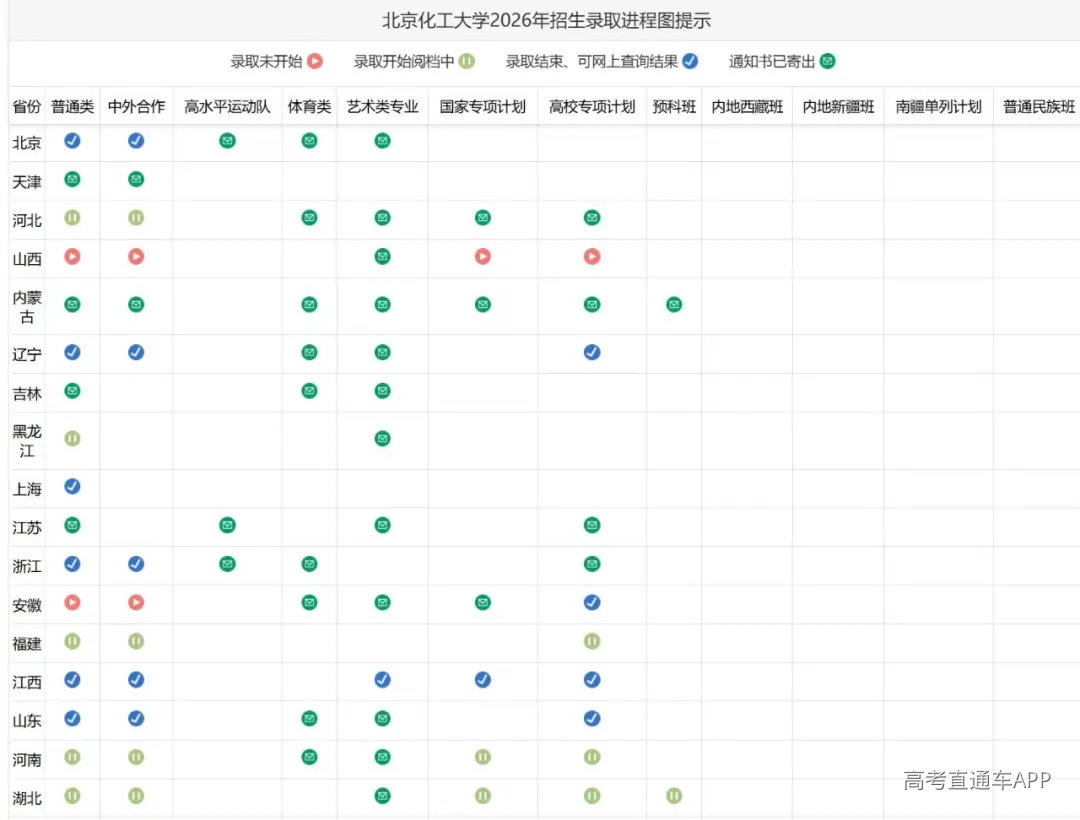Click 黑龙江 普通类 pause status icon
The width and height of the screenshot is (1080, 820).
[72, 438]
